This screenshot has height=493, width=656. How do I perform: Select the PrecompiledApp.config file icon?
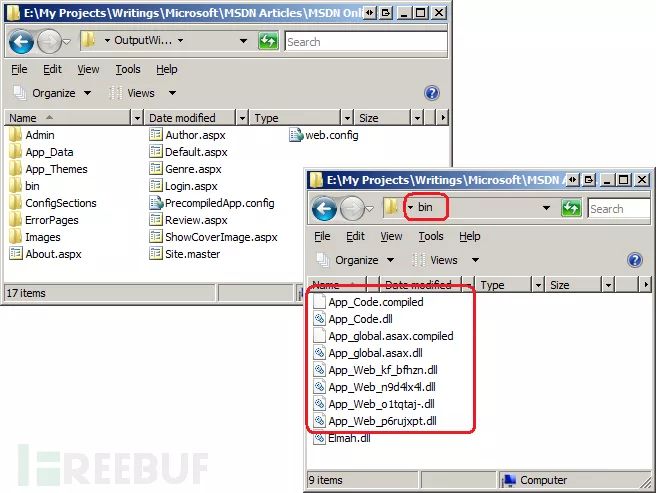pyautogui.click(x=156, y=203)
